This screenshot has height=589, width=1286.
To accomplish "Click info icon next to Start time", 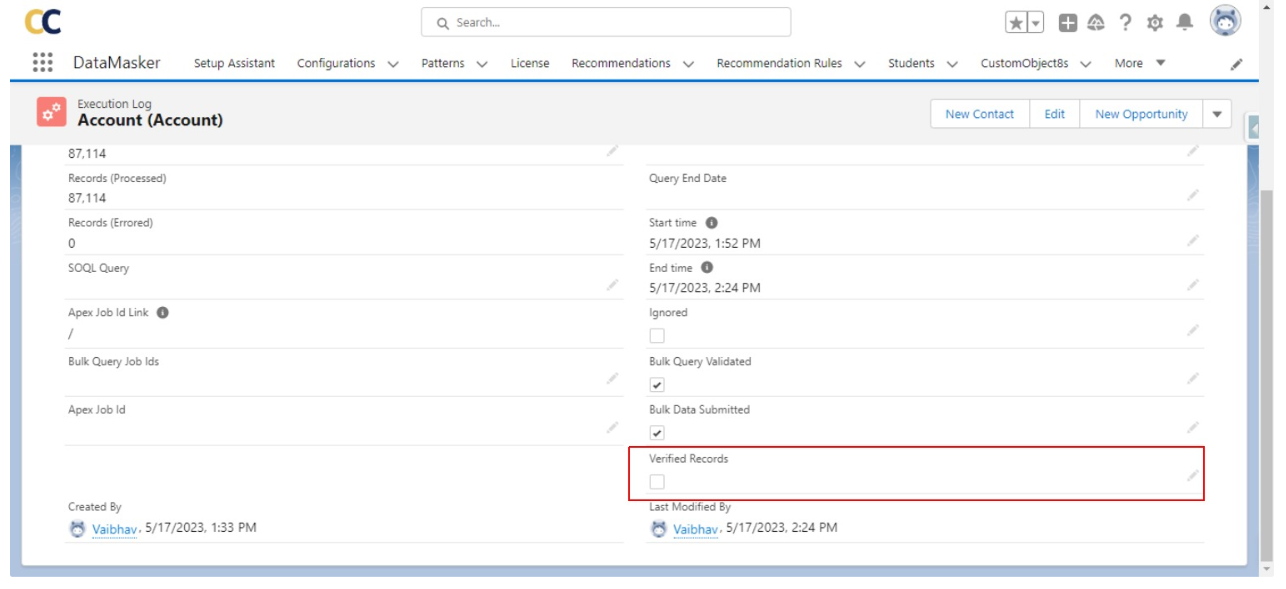I will pos(711,223).
